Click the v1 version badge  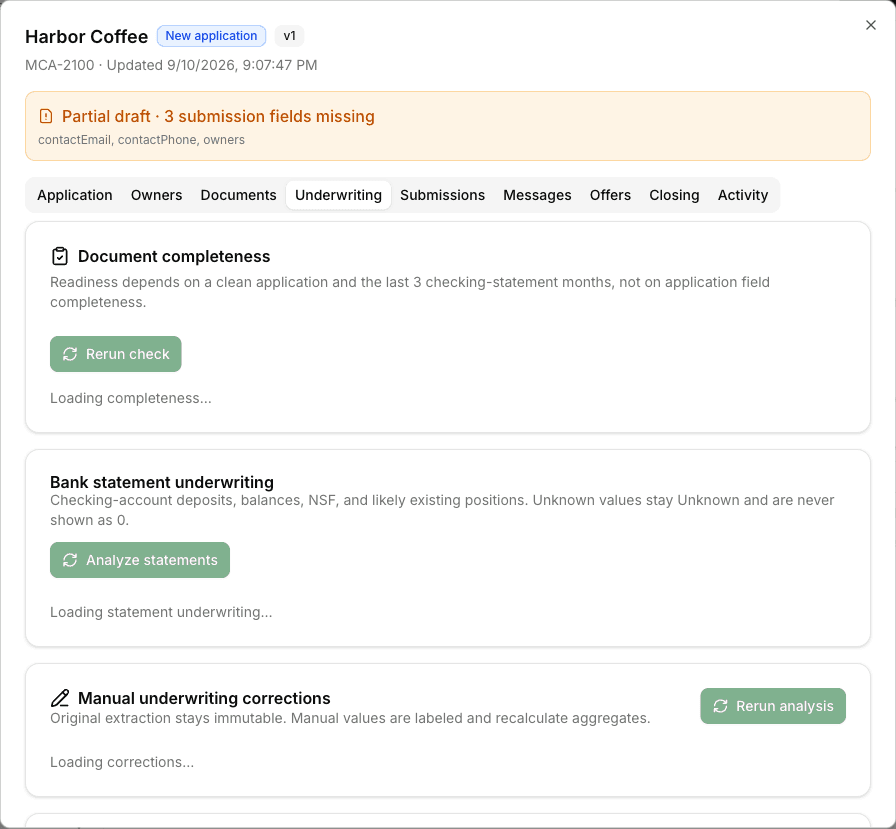pos(290,36)
